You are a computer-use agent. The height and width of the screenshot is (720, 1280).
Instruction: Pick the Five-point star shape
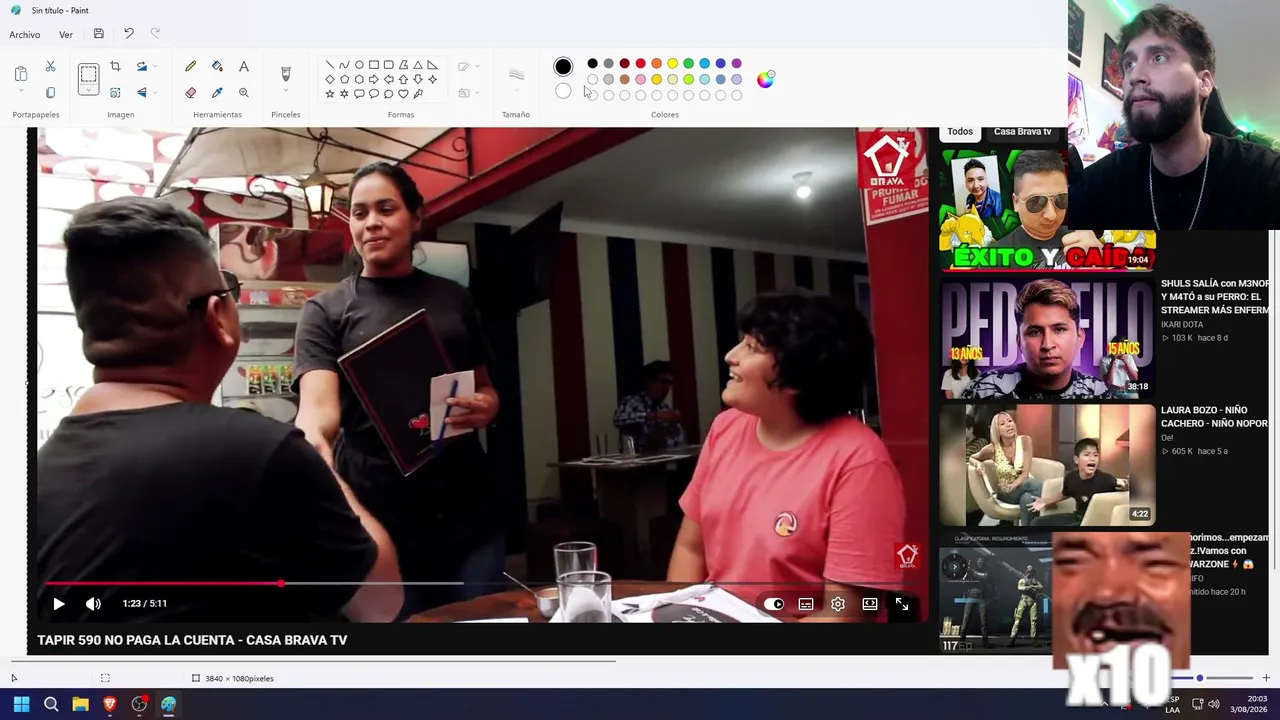(330, 94)
